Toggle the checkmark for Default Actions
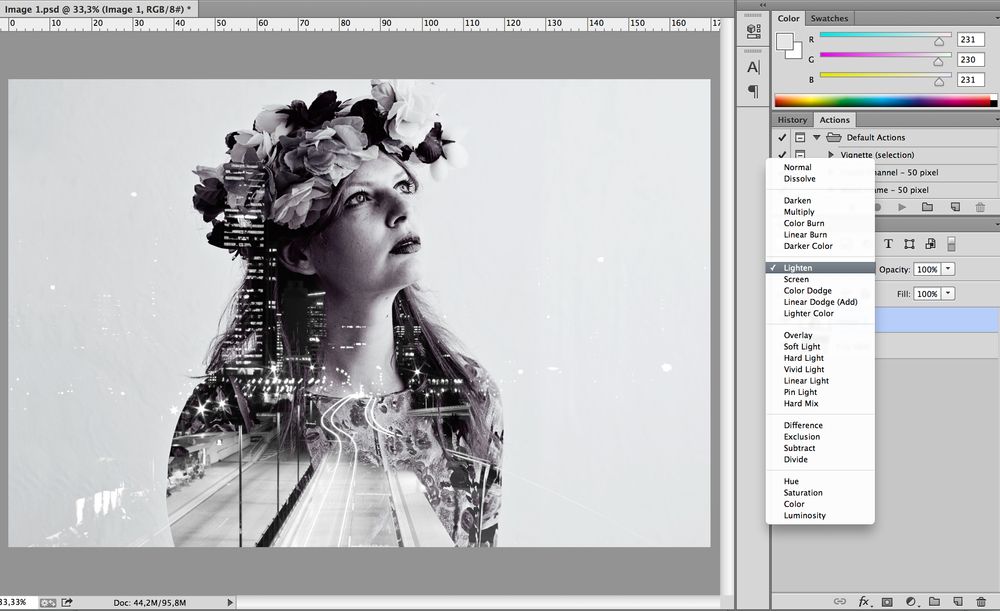 (782, 137)
